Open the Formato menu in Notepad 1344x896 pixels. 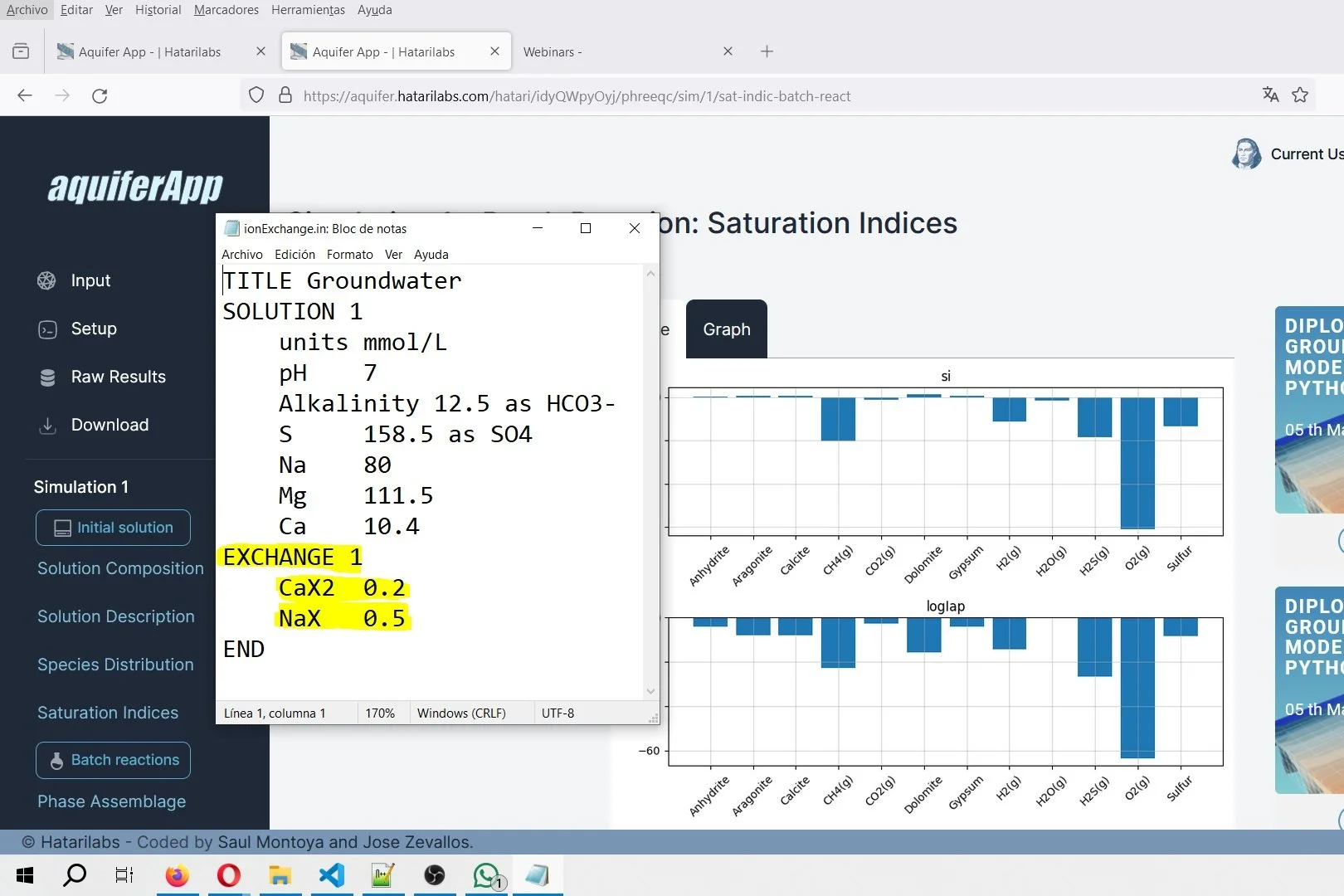[x=349, y=255]
